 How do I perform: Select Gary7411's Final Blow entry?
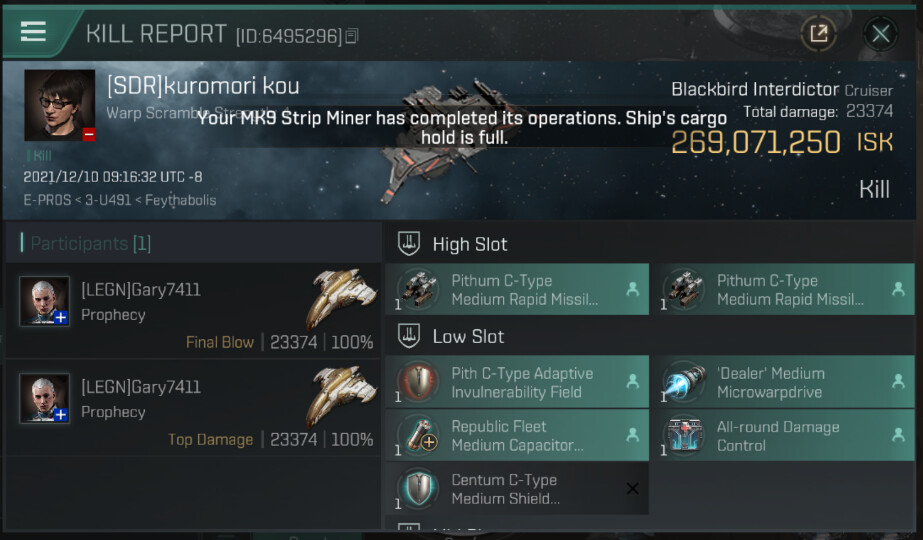[190, 315]
